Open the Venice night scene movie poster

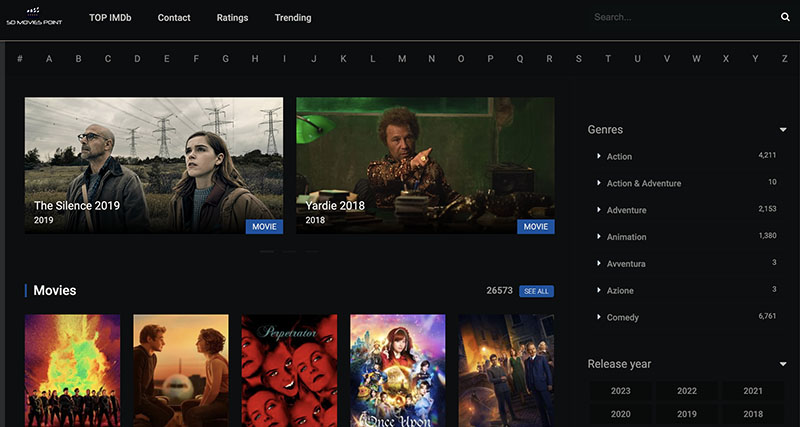506,370
